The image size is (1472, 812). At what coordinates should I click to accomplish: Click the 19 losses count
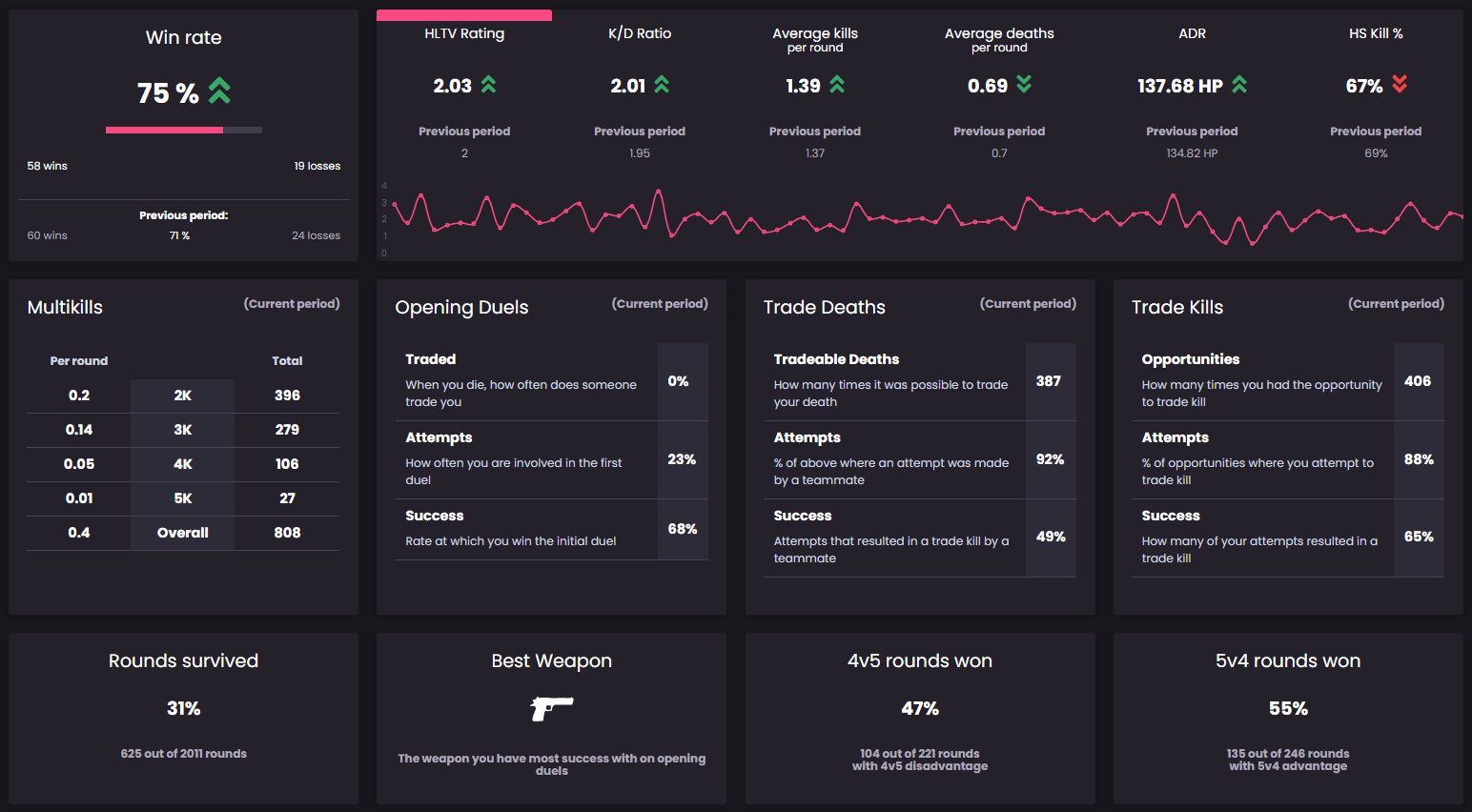click(317, 166)
